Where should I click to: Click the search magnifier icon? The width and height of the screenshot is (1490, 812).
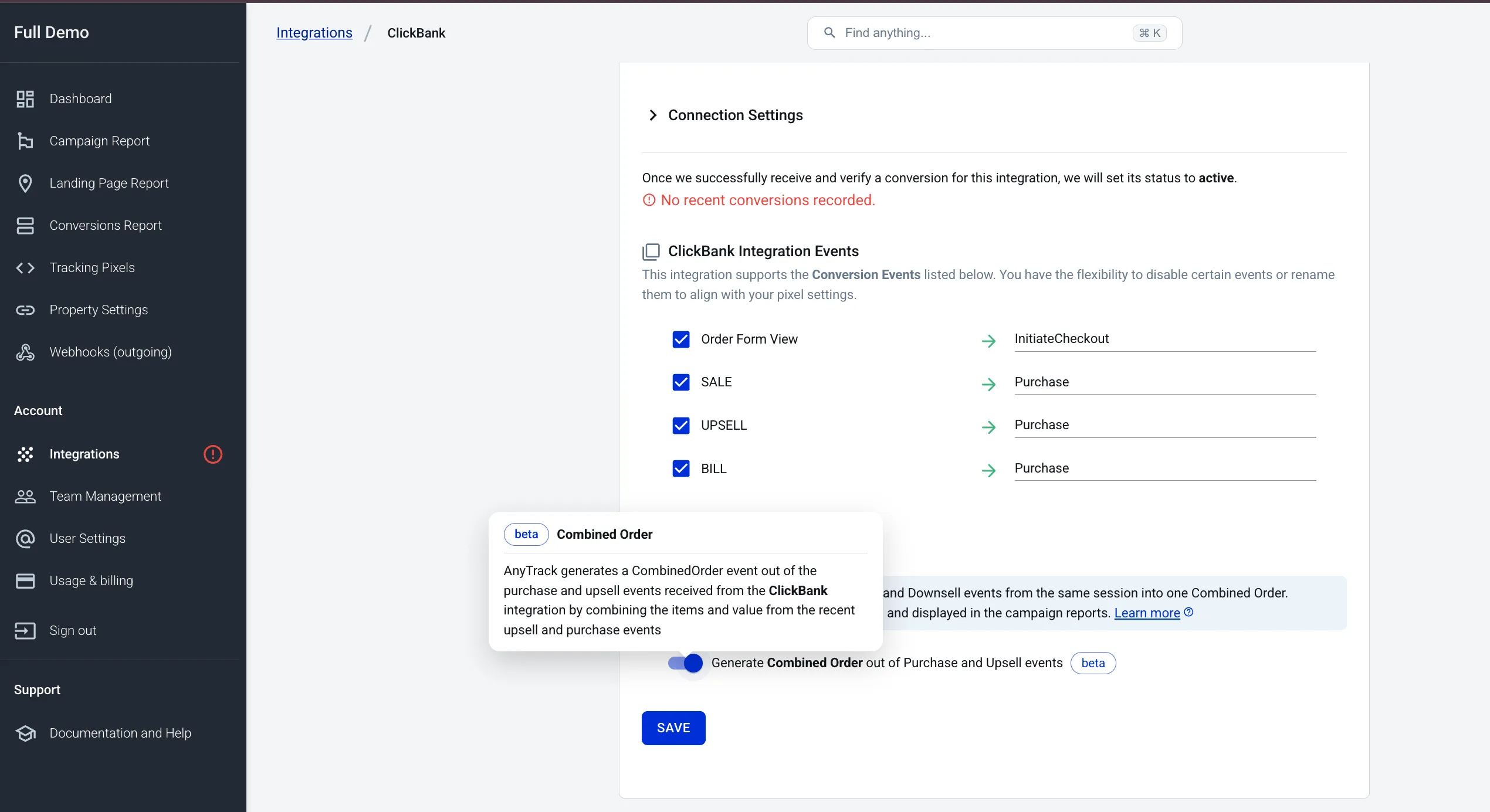(x=829, y=33)
